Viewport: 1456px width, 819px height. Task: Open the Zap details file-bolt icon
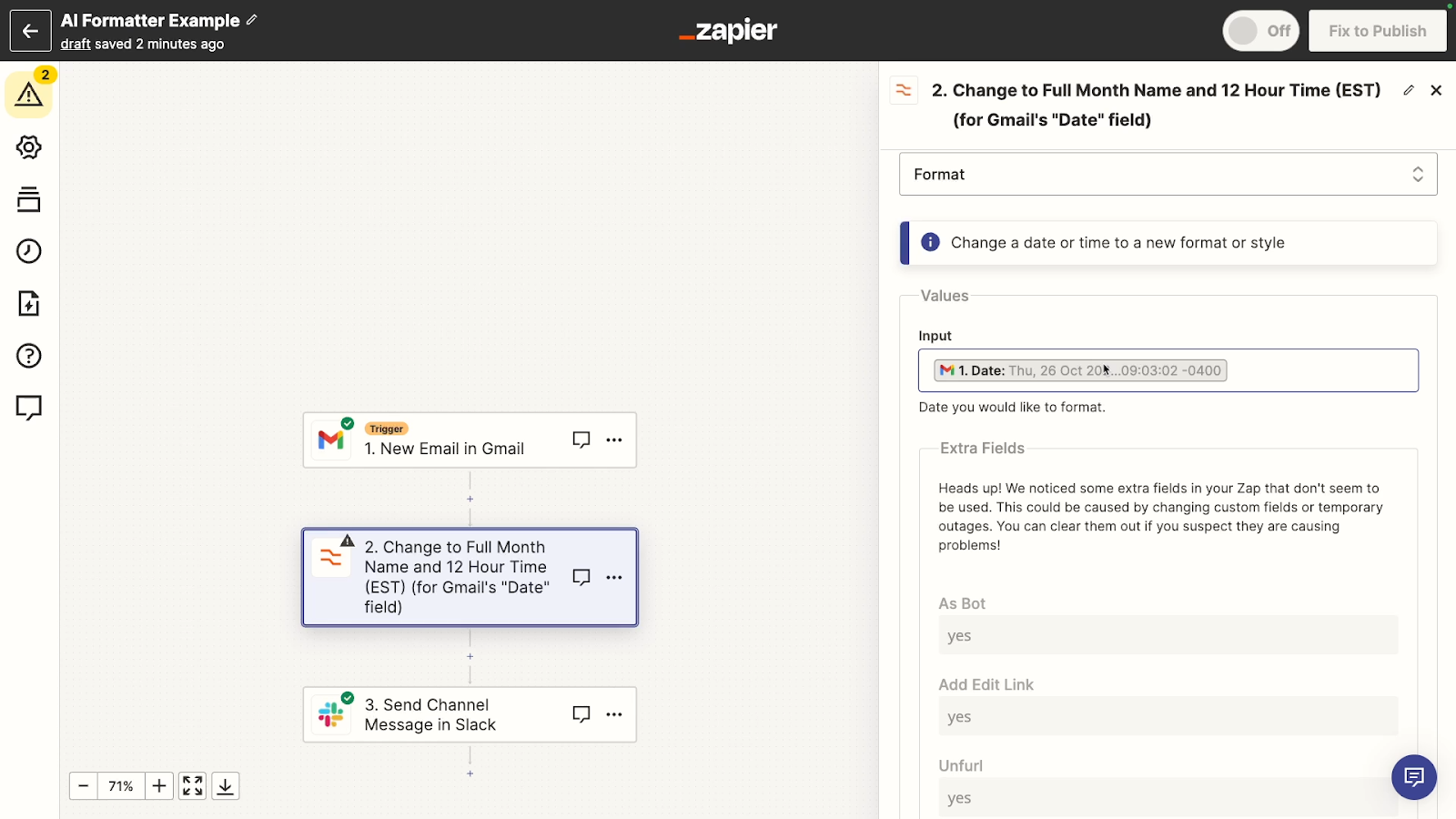(x=29, y=303)
